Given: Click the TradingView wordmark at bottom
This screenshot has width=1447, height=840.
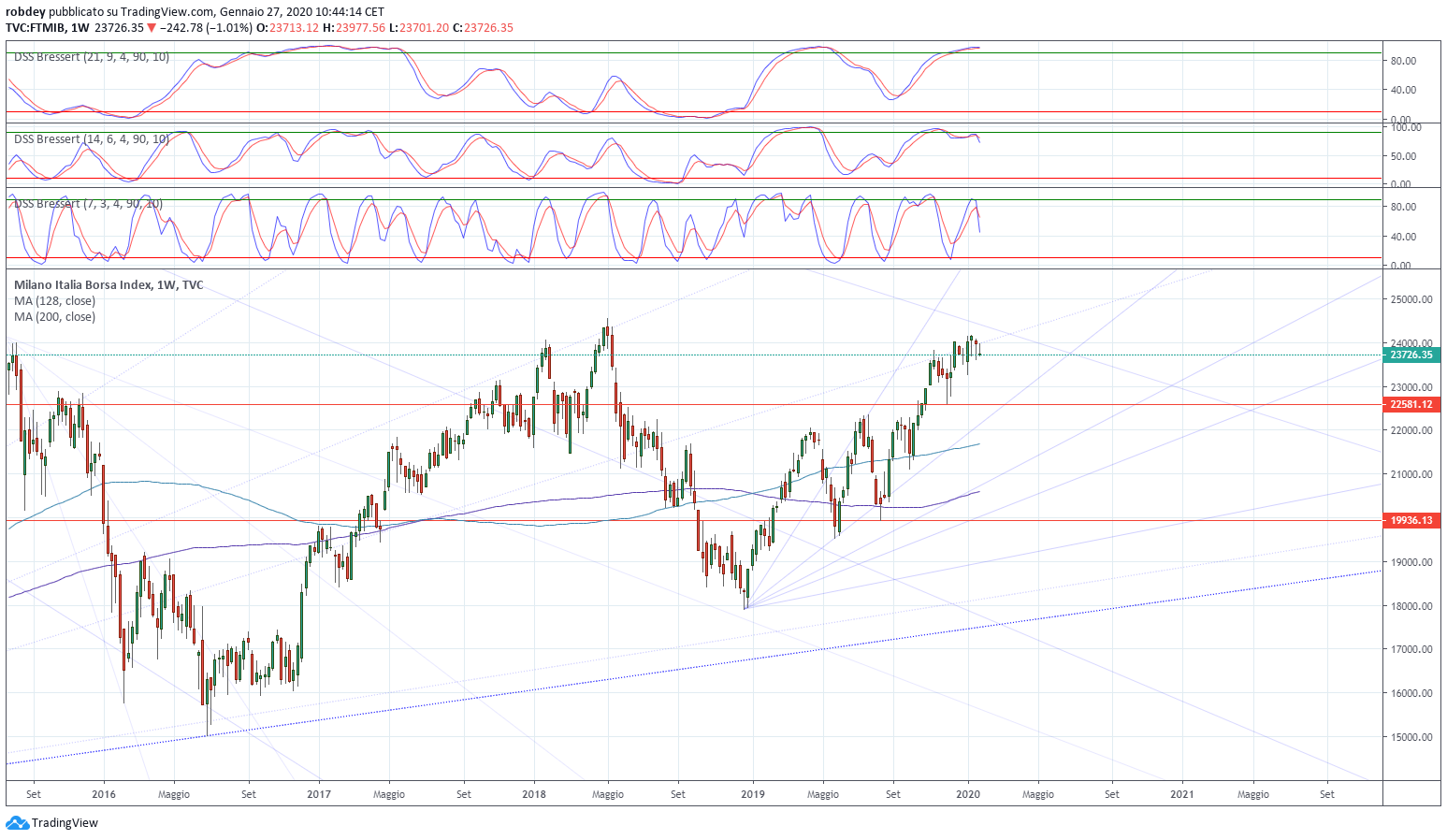Looking at the screenshot, I should [65, 823].
